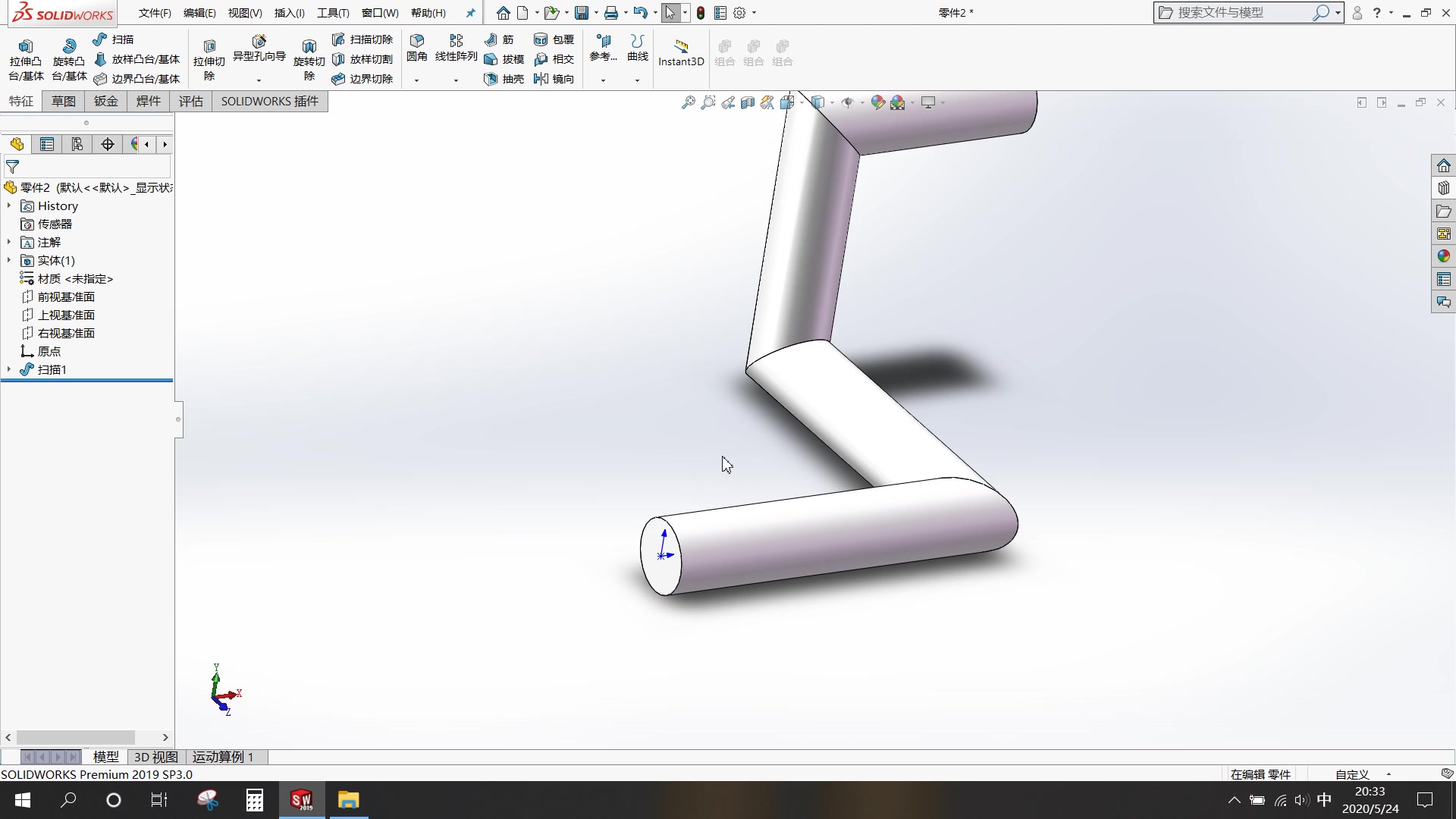
Task: Toggle the pushpin on the help menu
Action: (470, 12)
